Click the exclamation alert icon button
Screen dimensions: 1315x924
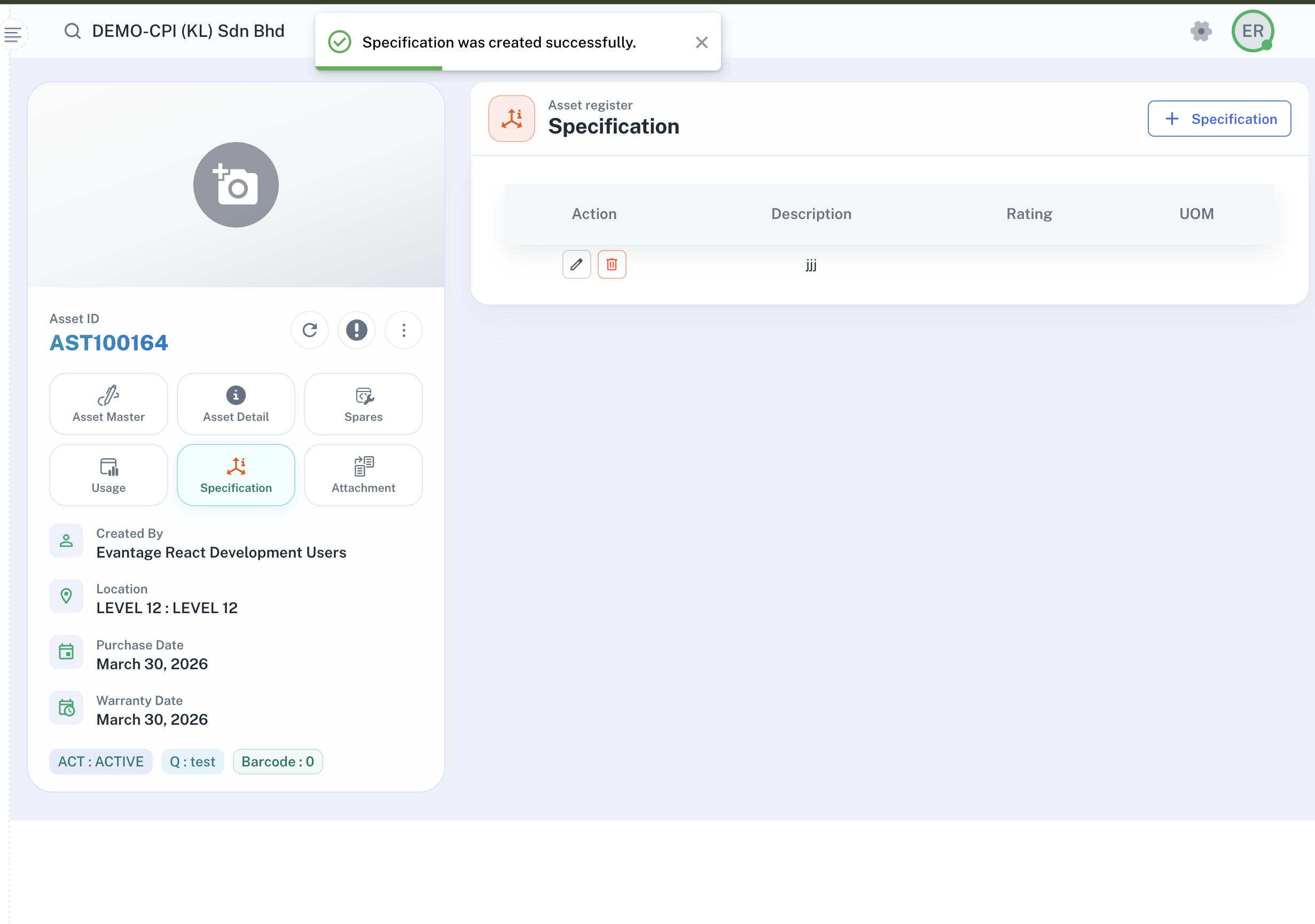[x=356, y=330]
